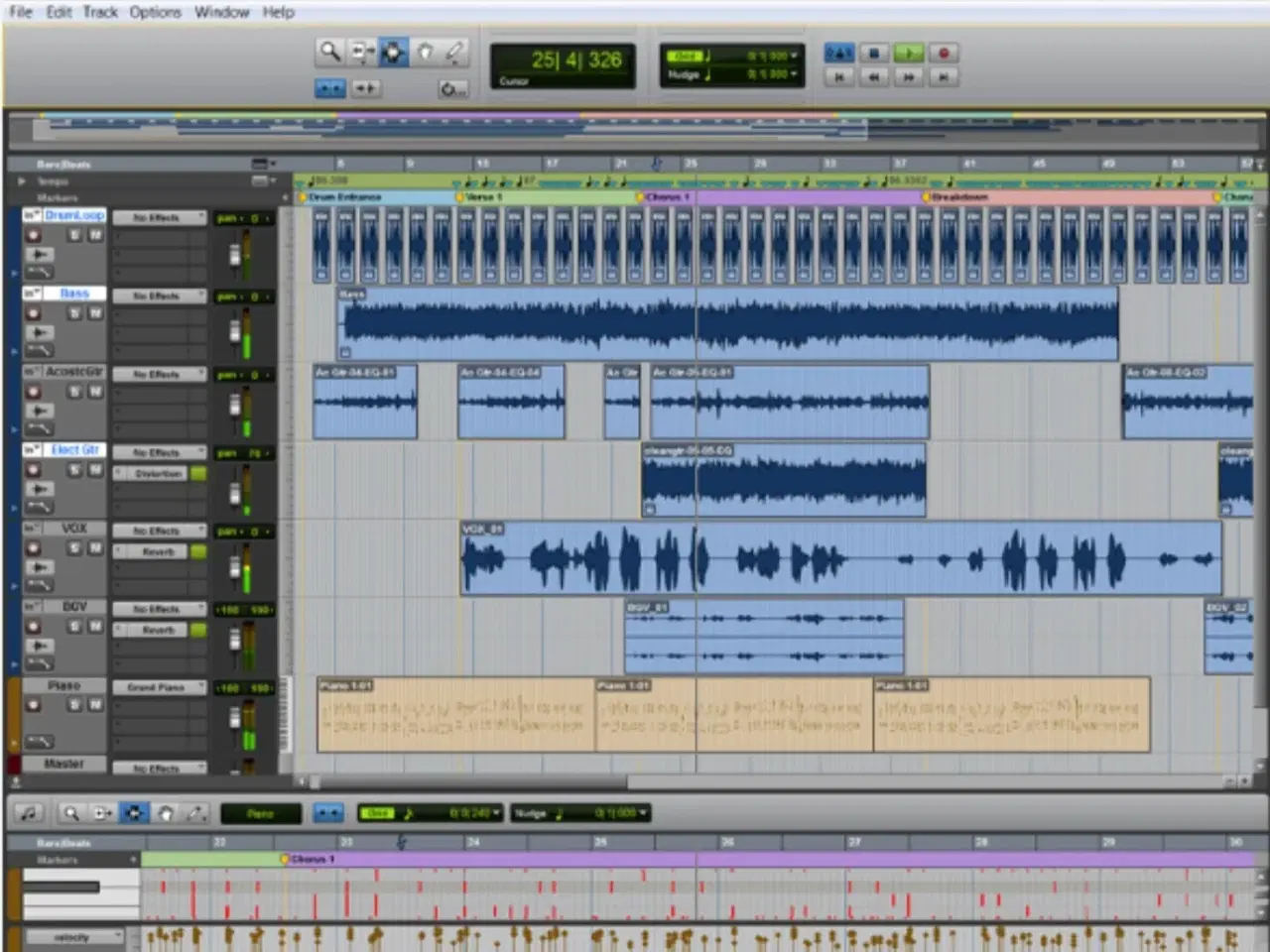Select the Selector tool in main toolbar
Image resolution: width=1270 pixels, height=952 pixels.
coord(393,52)
